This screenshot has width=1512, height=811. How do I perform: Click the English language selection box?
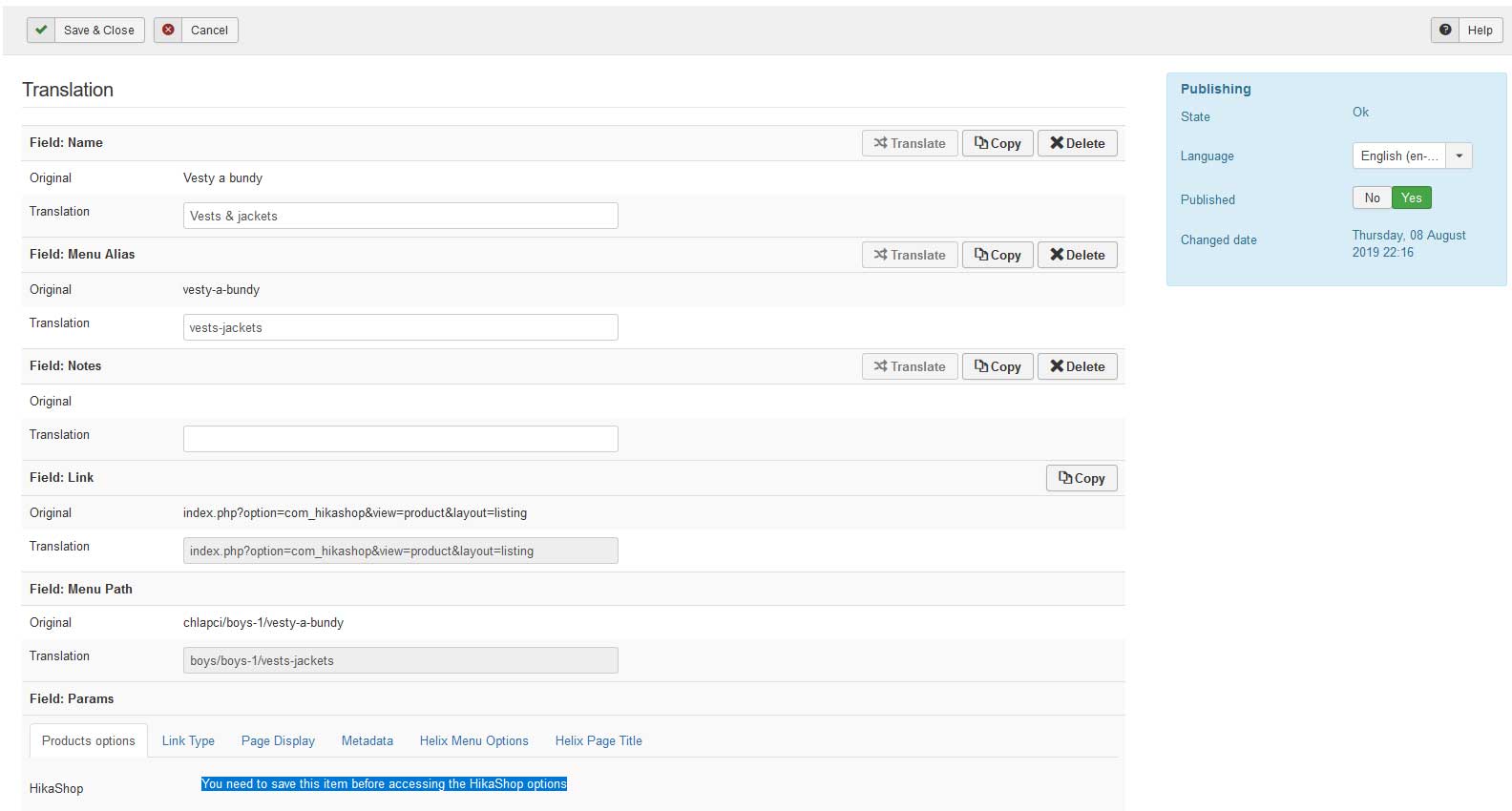click(1398, 156)
